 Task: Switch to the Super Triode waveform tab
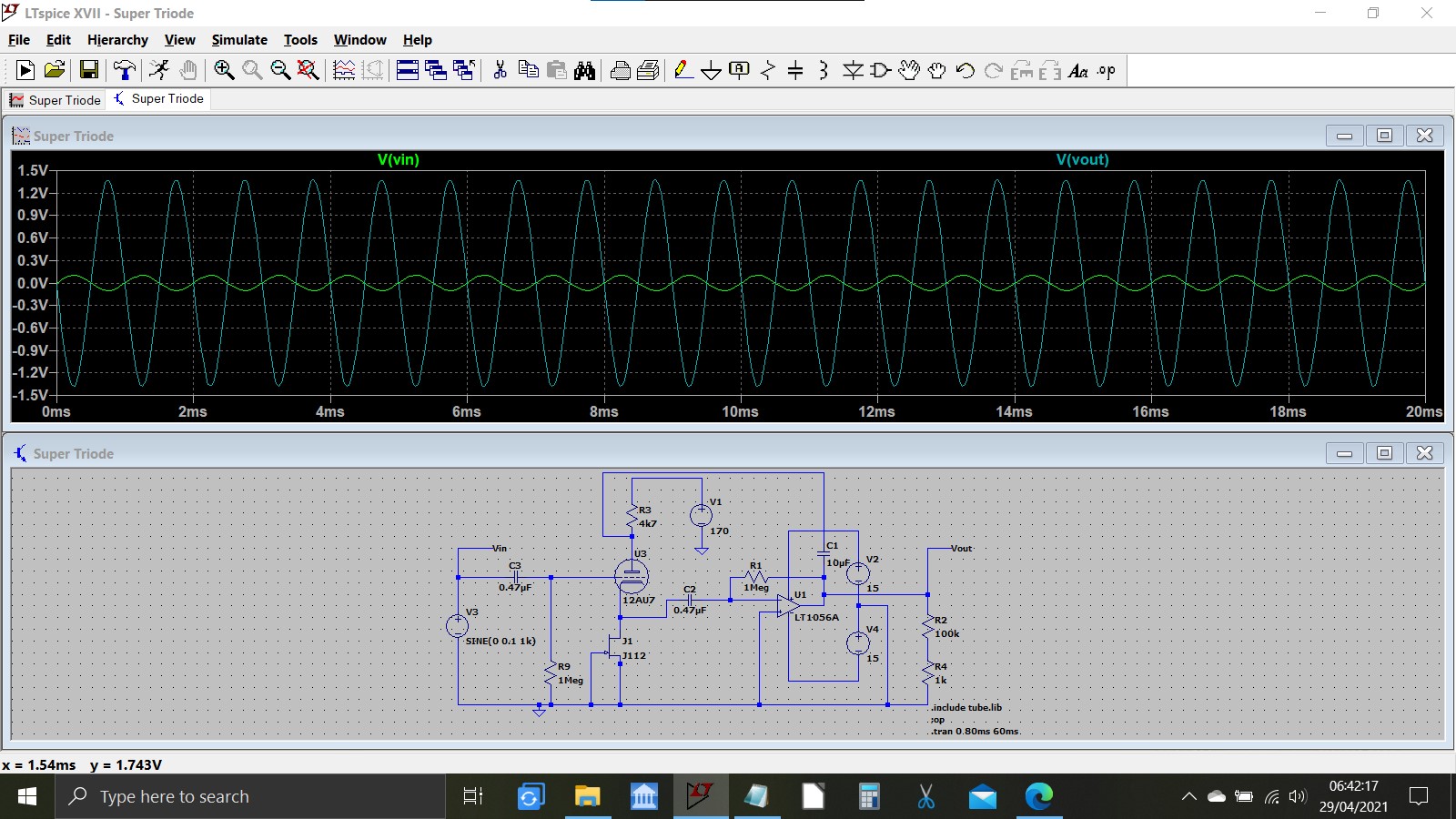click(x=56, y=100)
